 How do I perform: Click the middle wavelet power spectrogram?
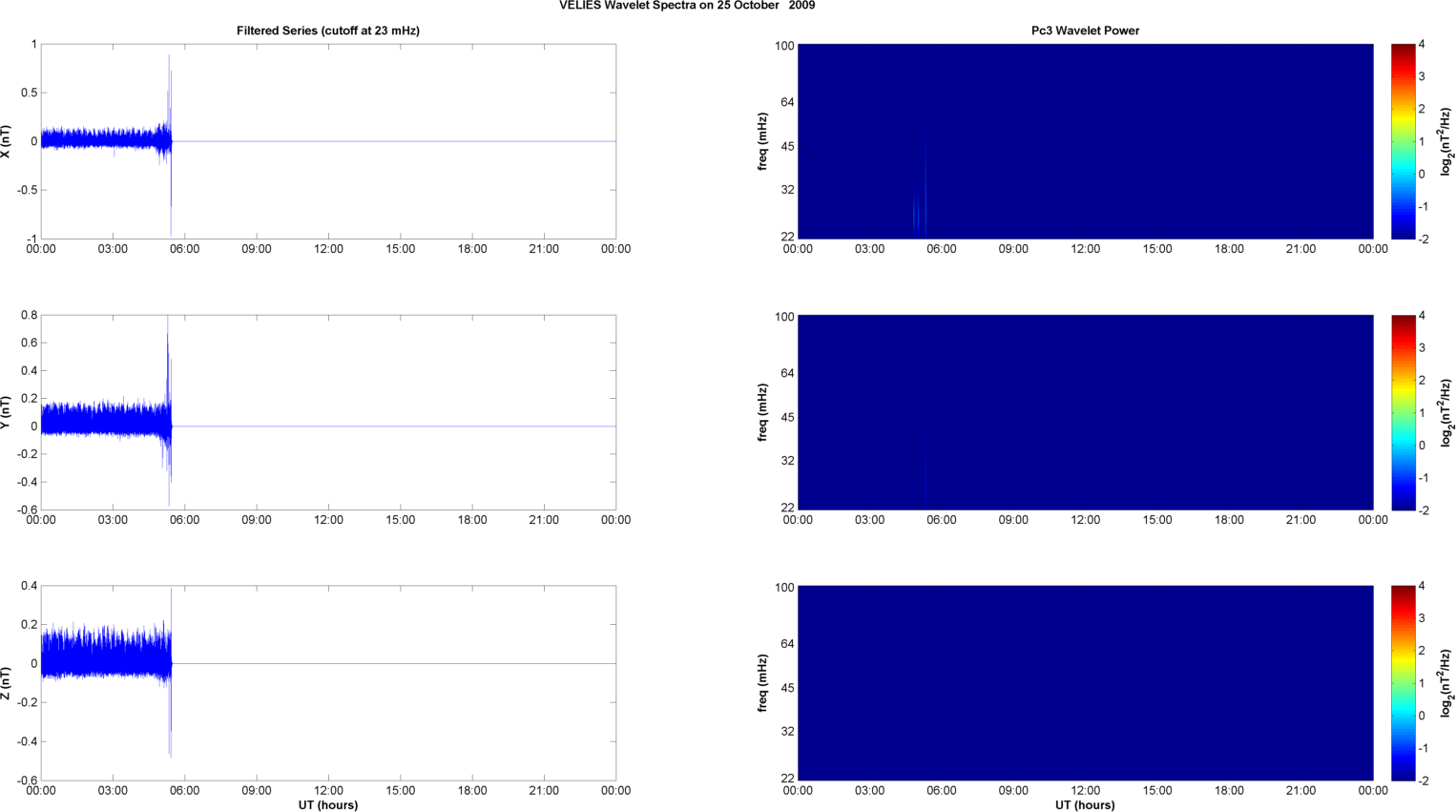1085,412
